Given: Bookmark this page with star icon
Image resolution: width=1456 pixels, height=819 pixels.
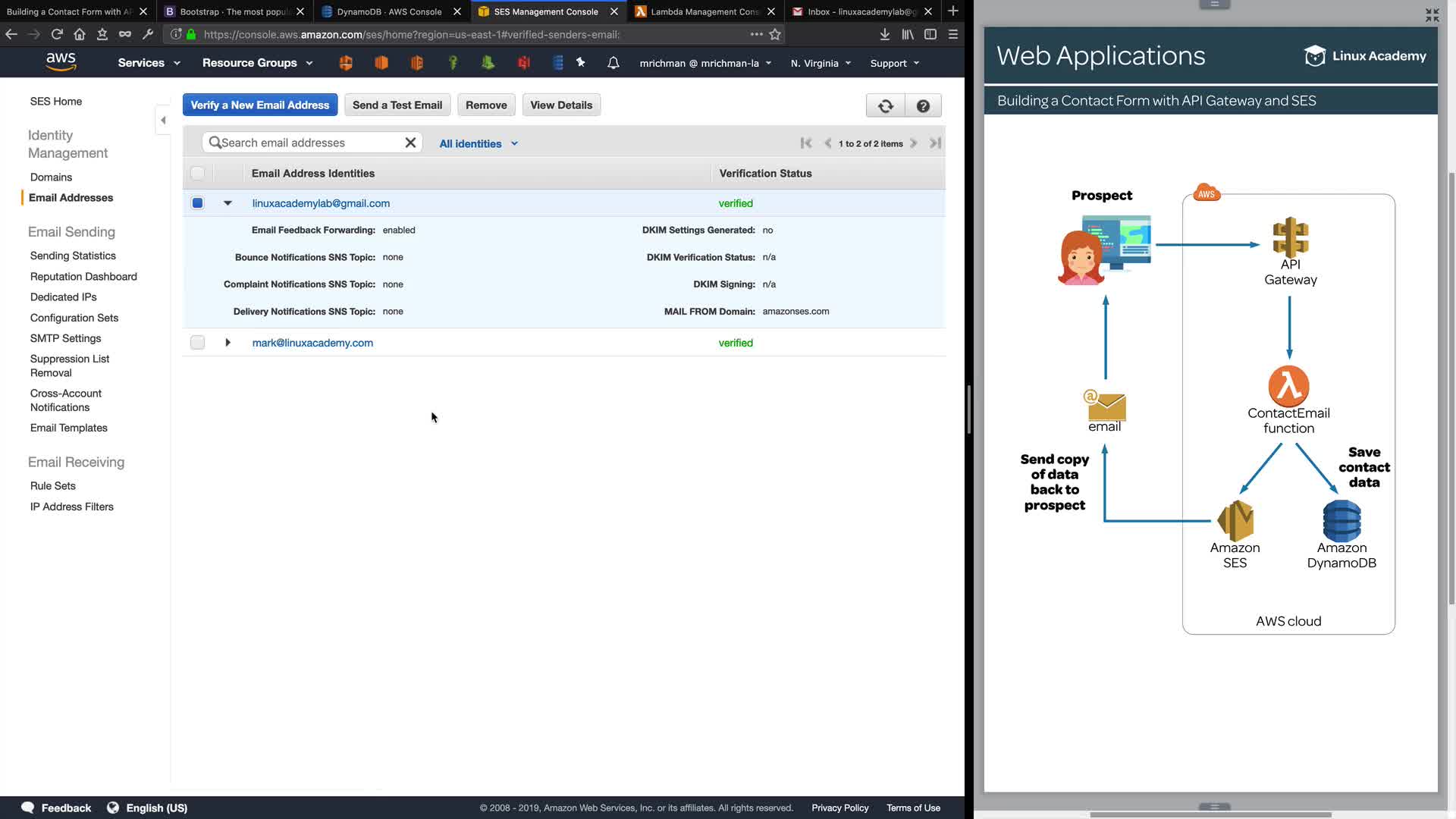Looking at the screenshot, I should [775, 34].
